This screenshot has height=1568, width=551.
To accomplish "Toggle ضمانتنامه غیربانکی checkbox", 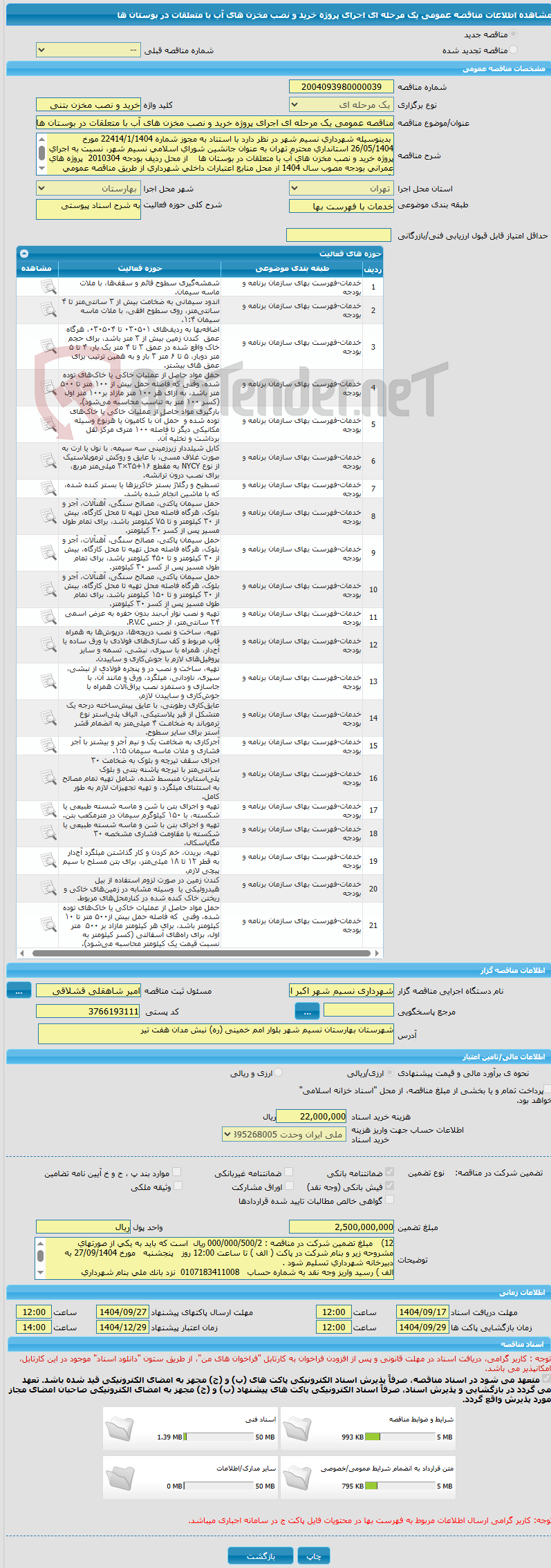I will [289, 1172].
